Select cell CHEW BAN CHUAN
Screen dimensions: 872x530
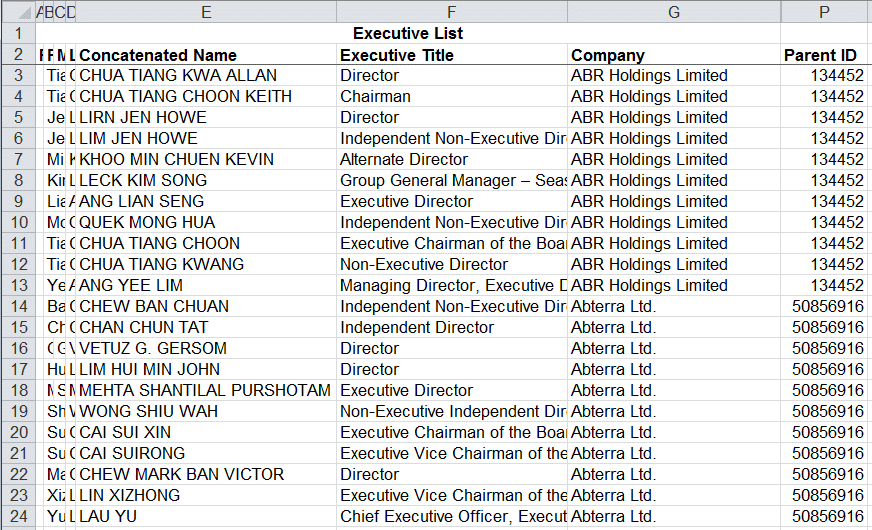click(206, 306)
